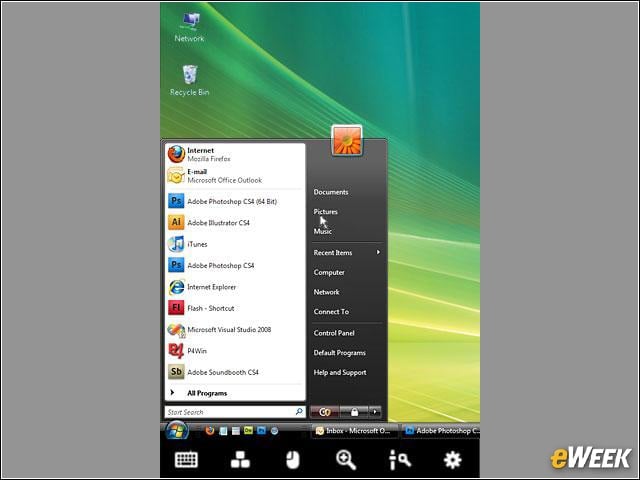Tap the mouse mode icon
This screenshot has width=640, height=480.
point(293,460)
